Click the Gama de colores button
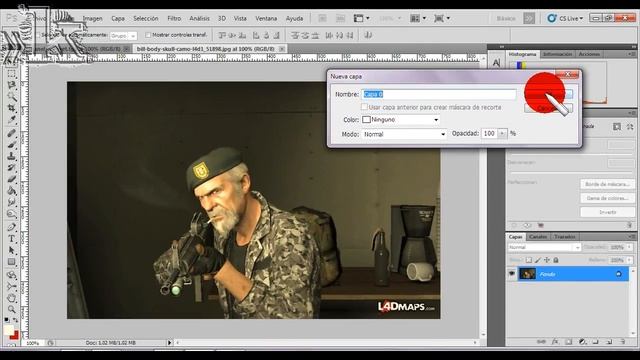 coord(607,198)
